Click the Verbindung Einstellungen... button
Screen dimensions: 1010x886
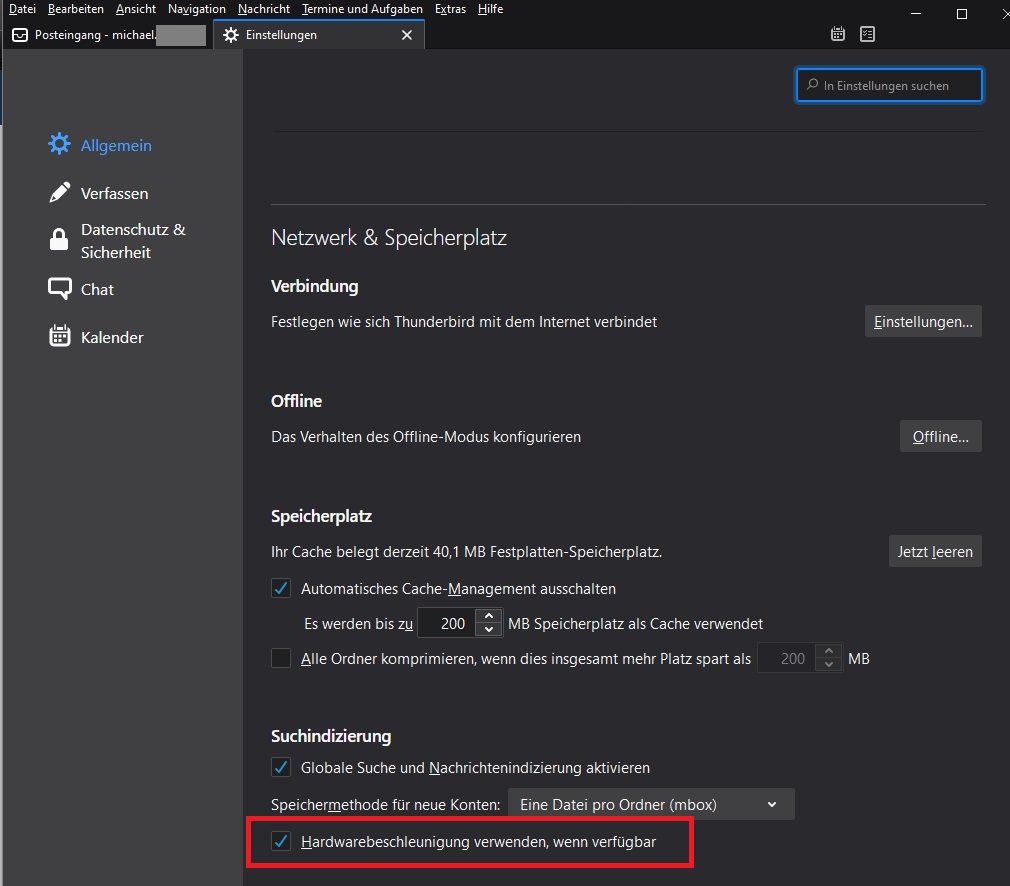(922, 321)
